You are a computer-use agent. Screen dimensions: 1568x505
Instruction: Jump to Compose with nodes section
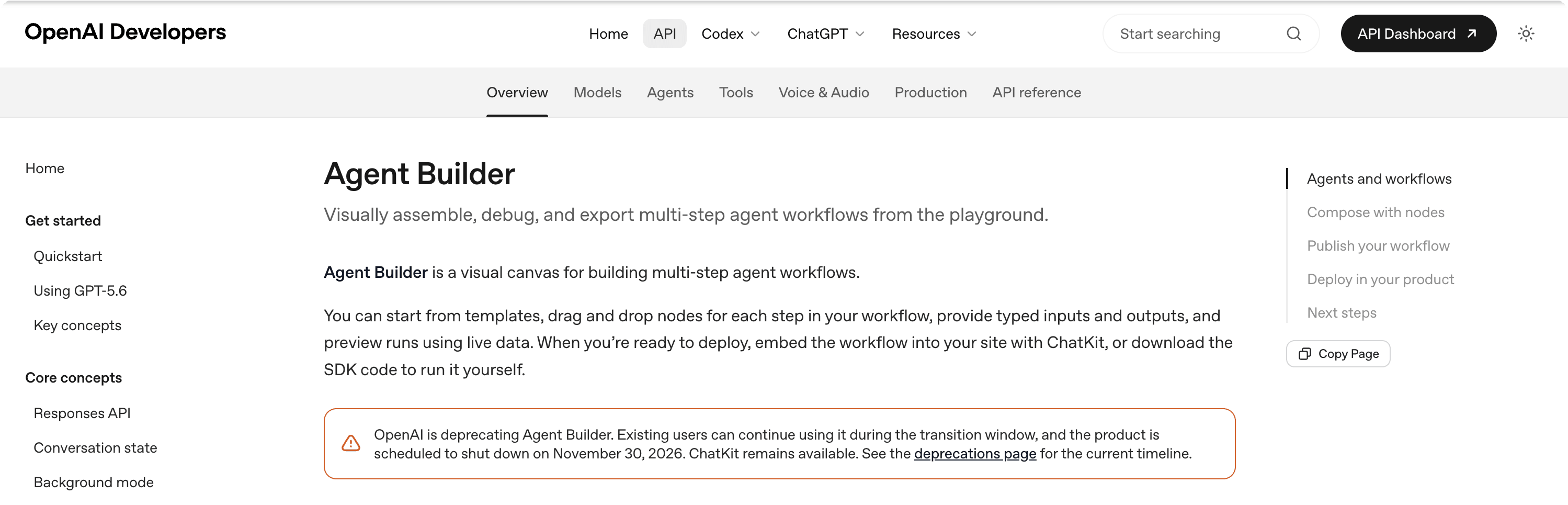(x=1375, y=212)
